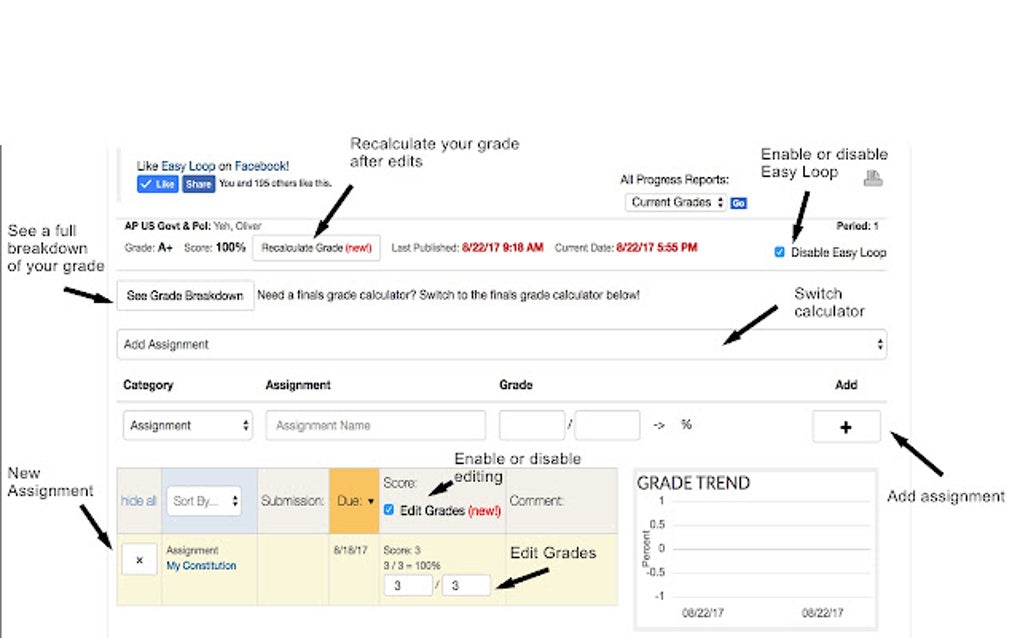The width and height of the screenshot is (1020, 638).
Task: Click the Facebook Like icon
Action: (156, 184)
